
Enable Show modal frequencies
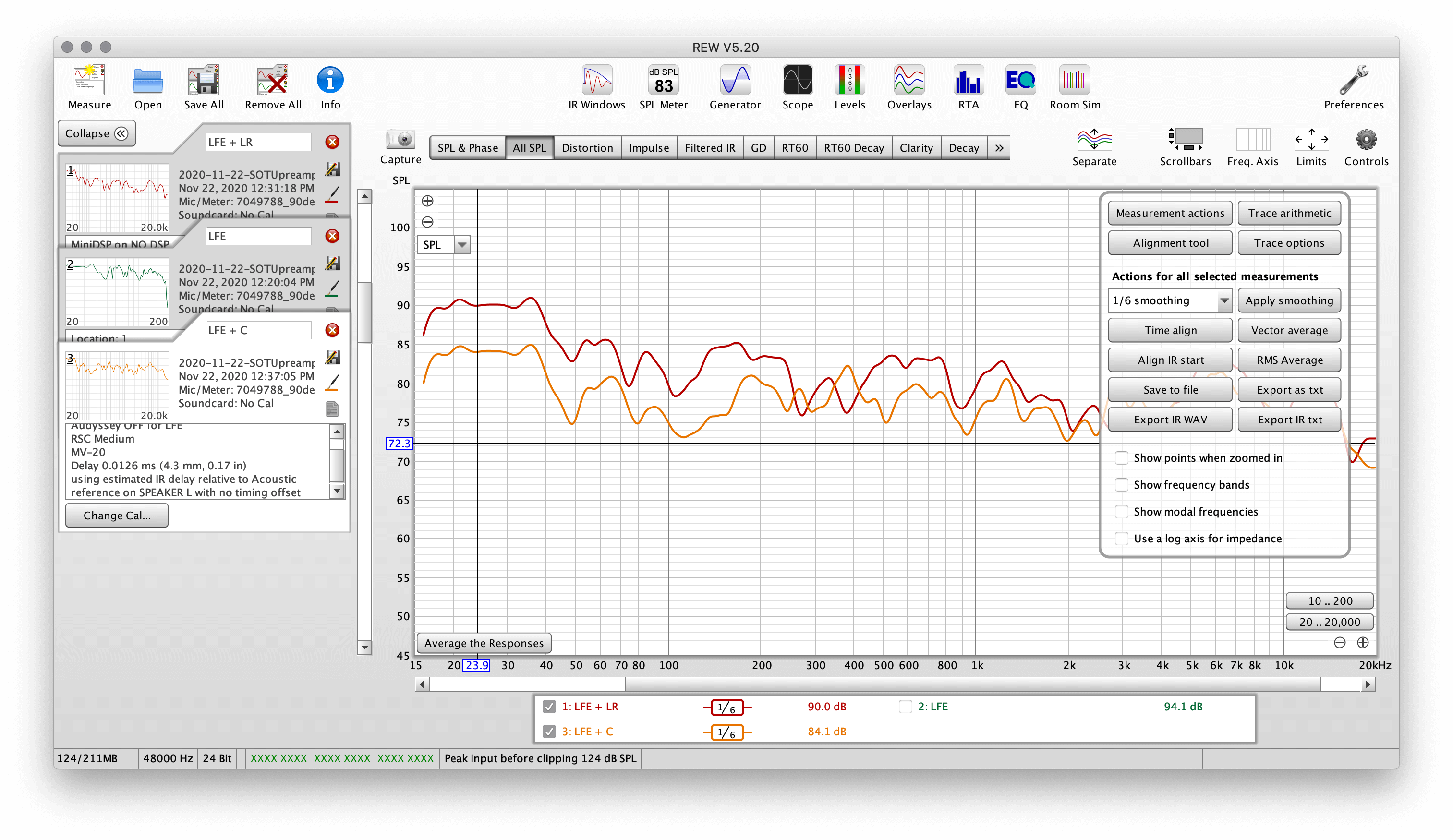pyautogui.click(x=1122, y=511)
